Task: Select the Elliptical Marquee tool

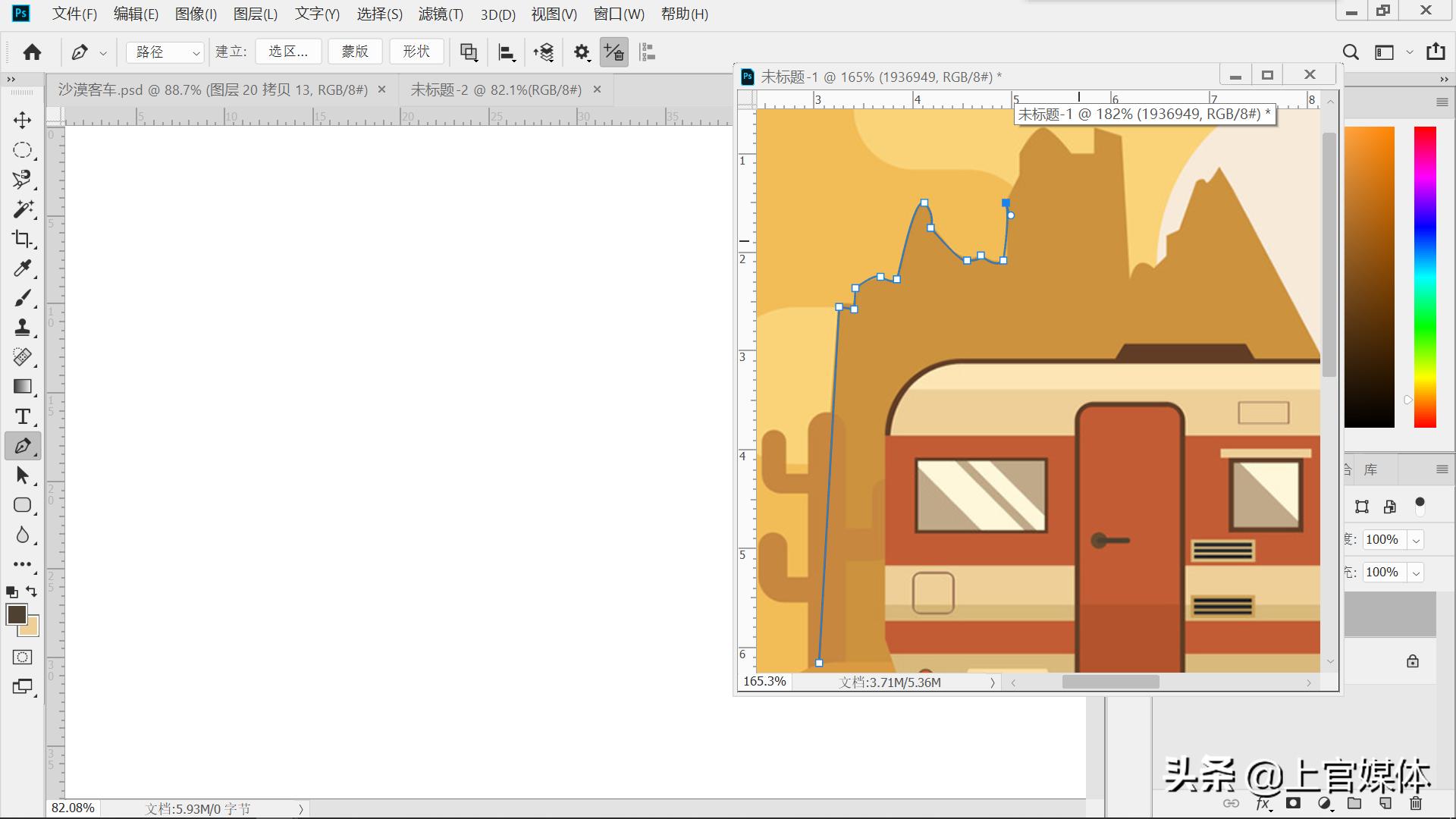Action: [x=23, y=150]
